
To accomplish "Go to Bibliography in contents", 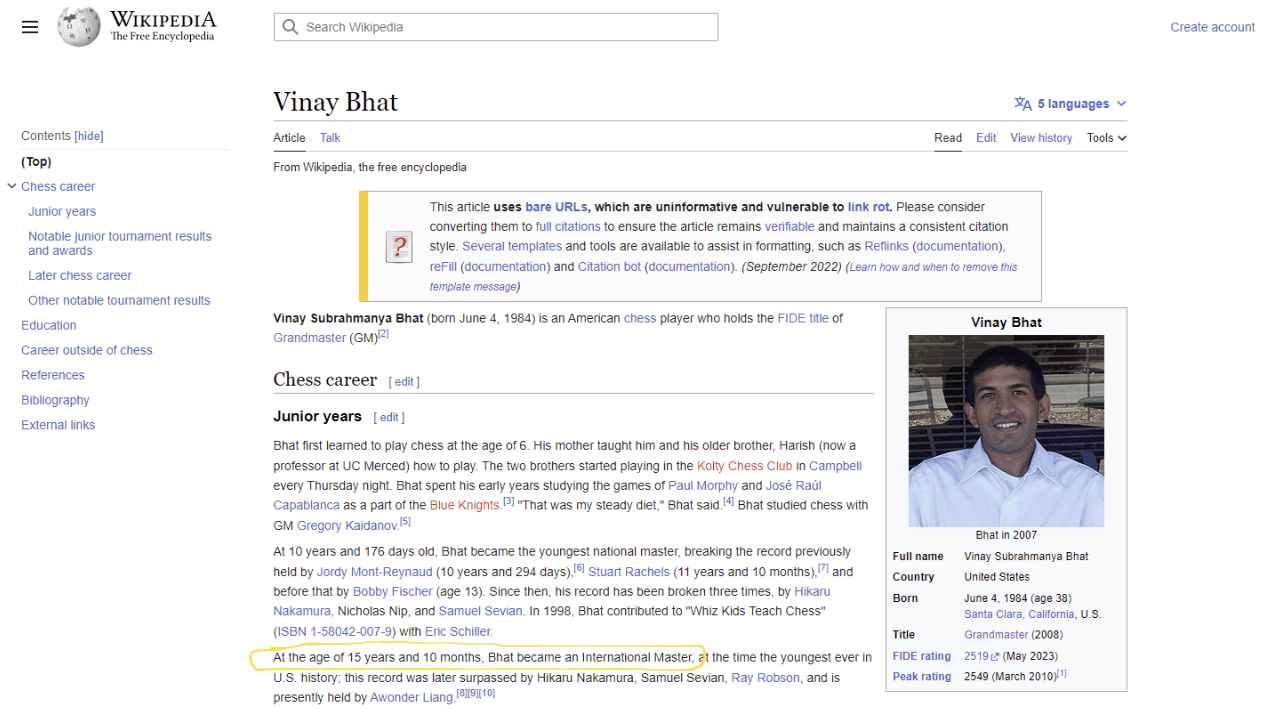I will coord(55,400).
